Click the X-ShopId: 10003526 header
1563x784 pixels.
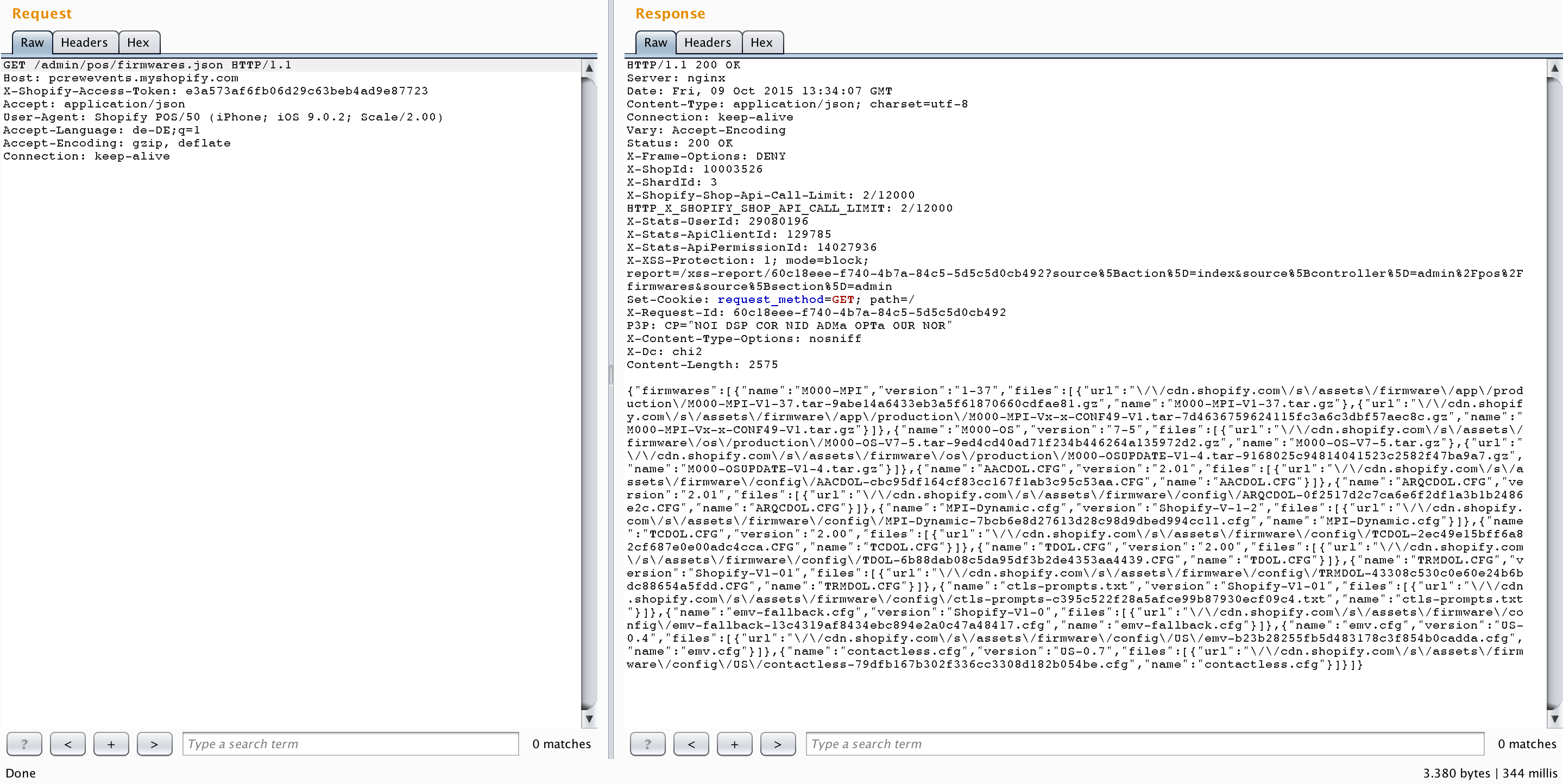(x=695, y=169)
